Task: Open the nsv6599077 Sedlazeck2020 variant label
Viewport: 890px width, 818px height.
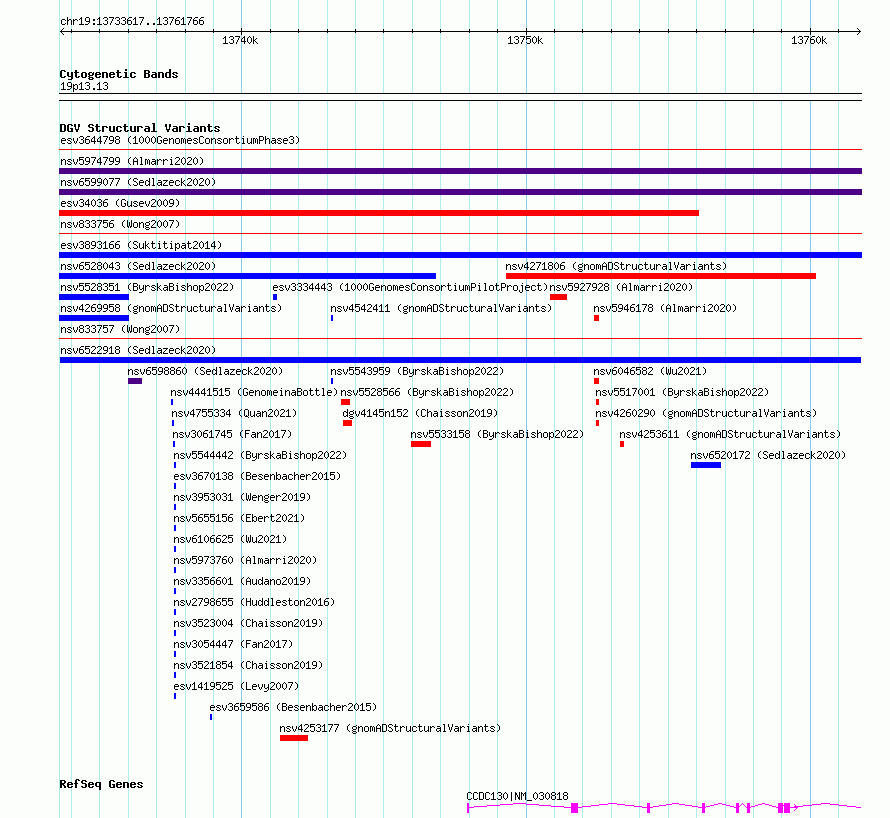Action: click(138, 182)
